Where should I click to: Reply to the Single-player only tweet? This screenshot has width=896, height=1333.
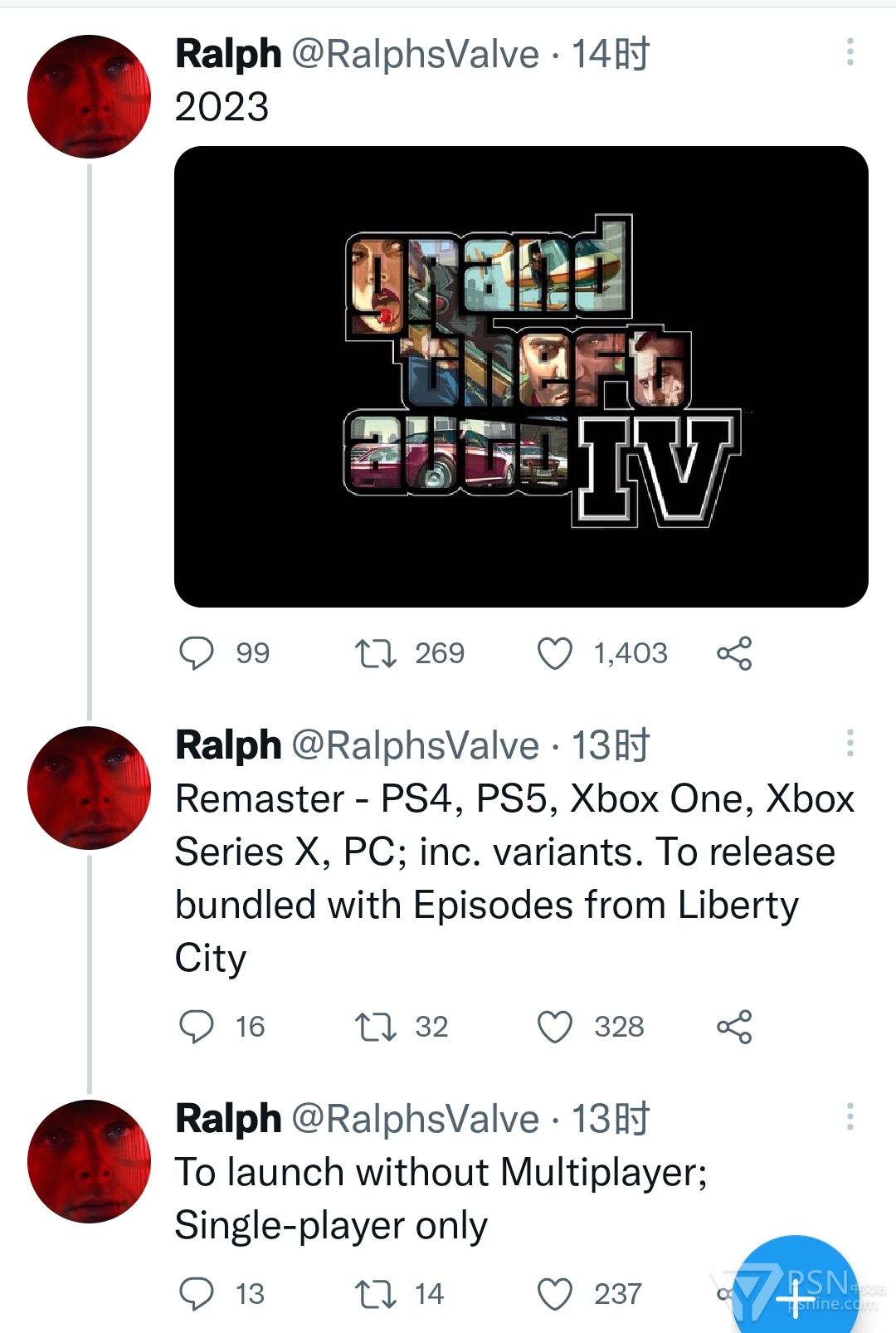197,1293
